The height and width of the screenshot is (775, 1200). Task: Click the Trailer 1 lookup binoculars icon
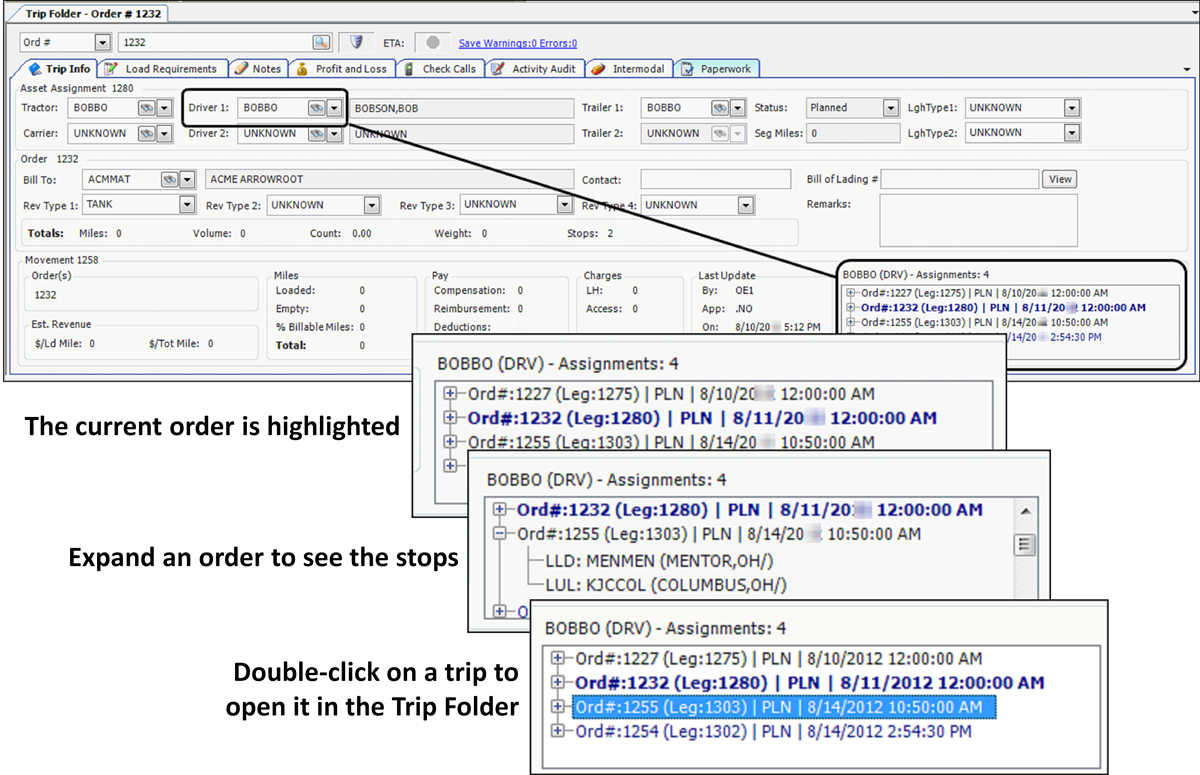pyautogui.click(x=719, y=108)
